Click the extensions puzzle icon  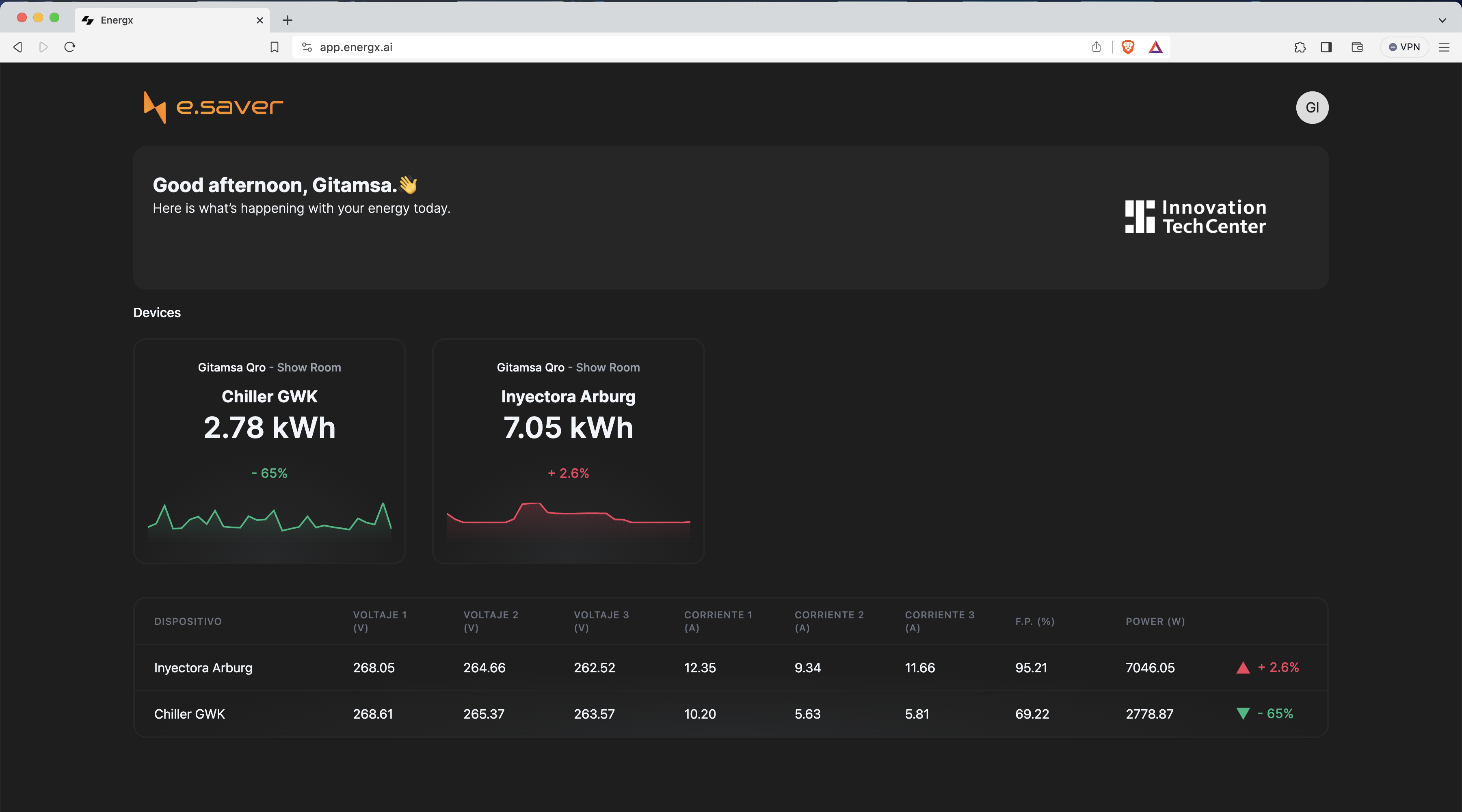(1300, 47)
